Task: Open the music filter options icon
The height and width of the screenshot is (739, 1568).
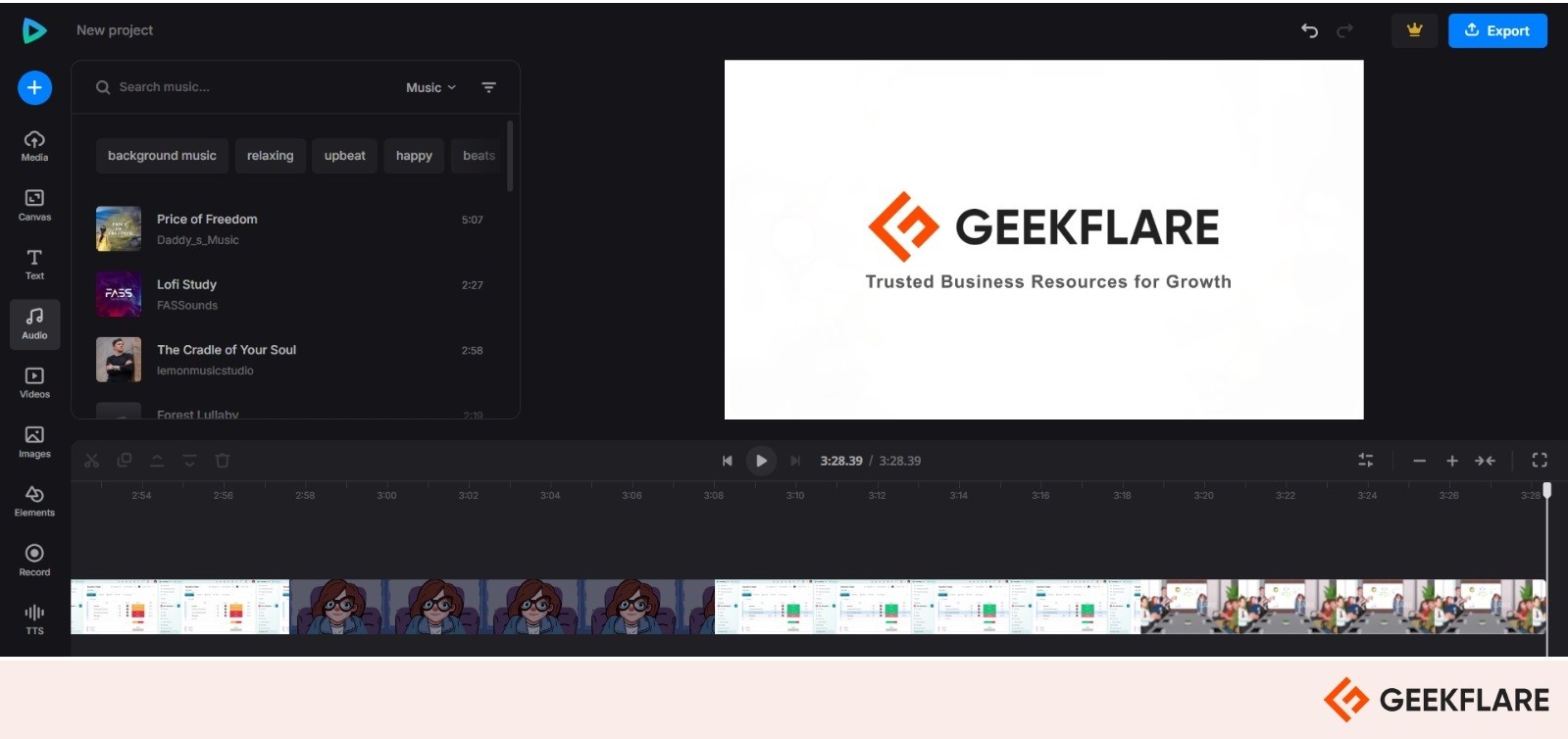Action: (x=488, y=87)
